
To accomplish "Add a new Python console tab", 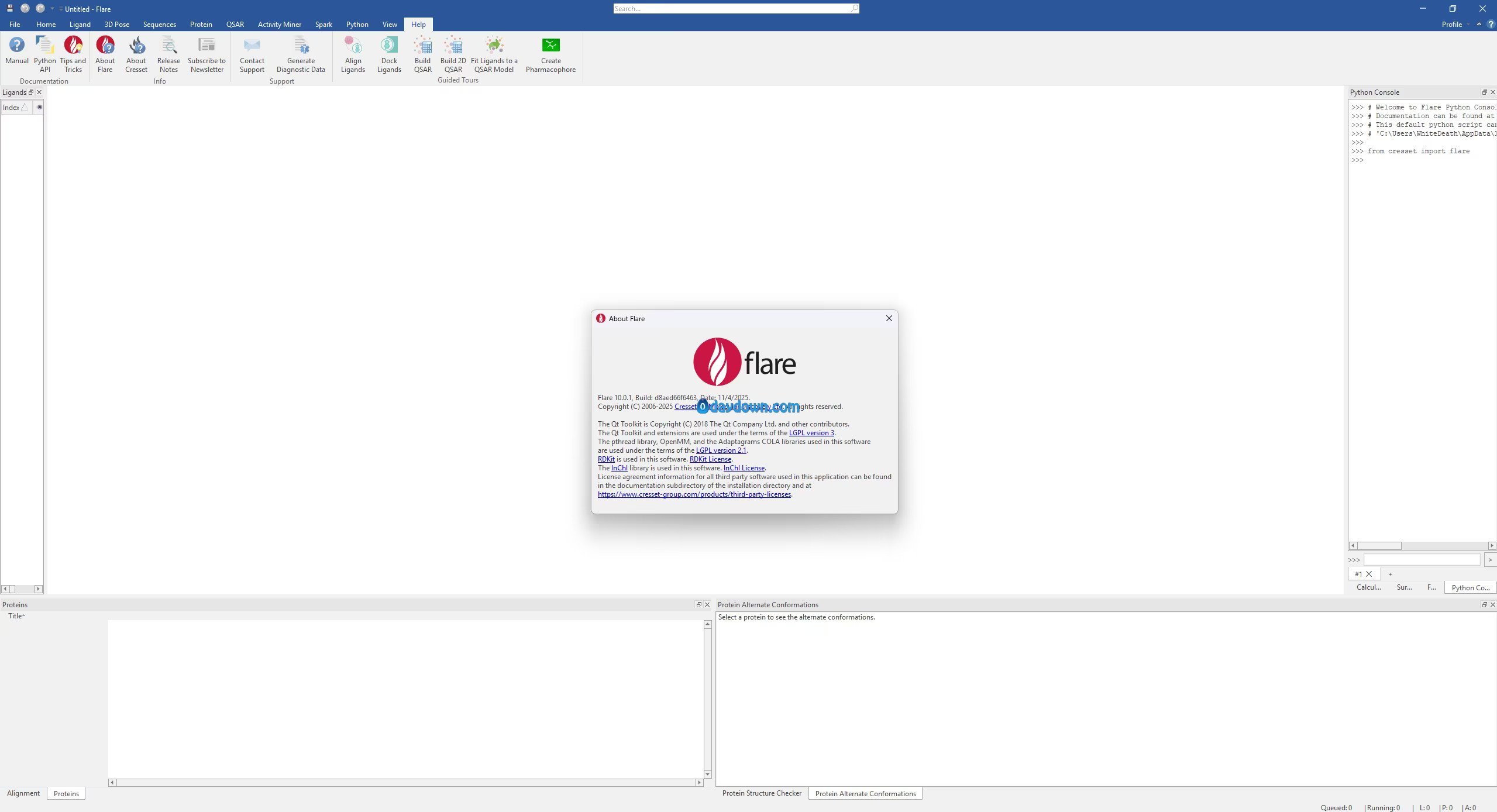I will (x=1390, y=574).
